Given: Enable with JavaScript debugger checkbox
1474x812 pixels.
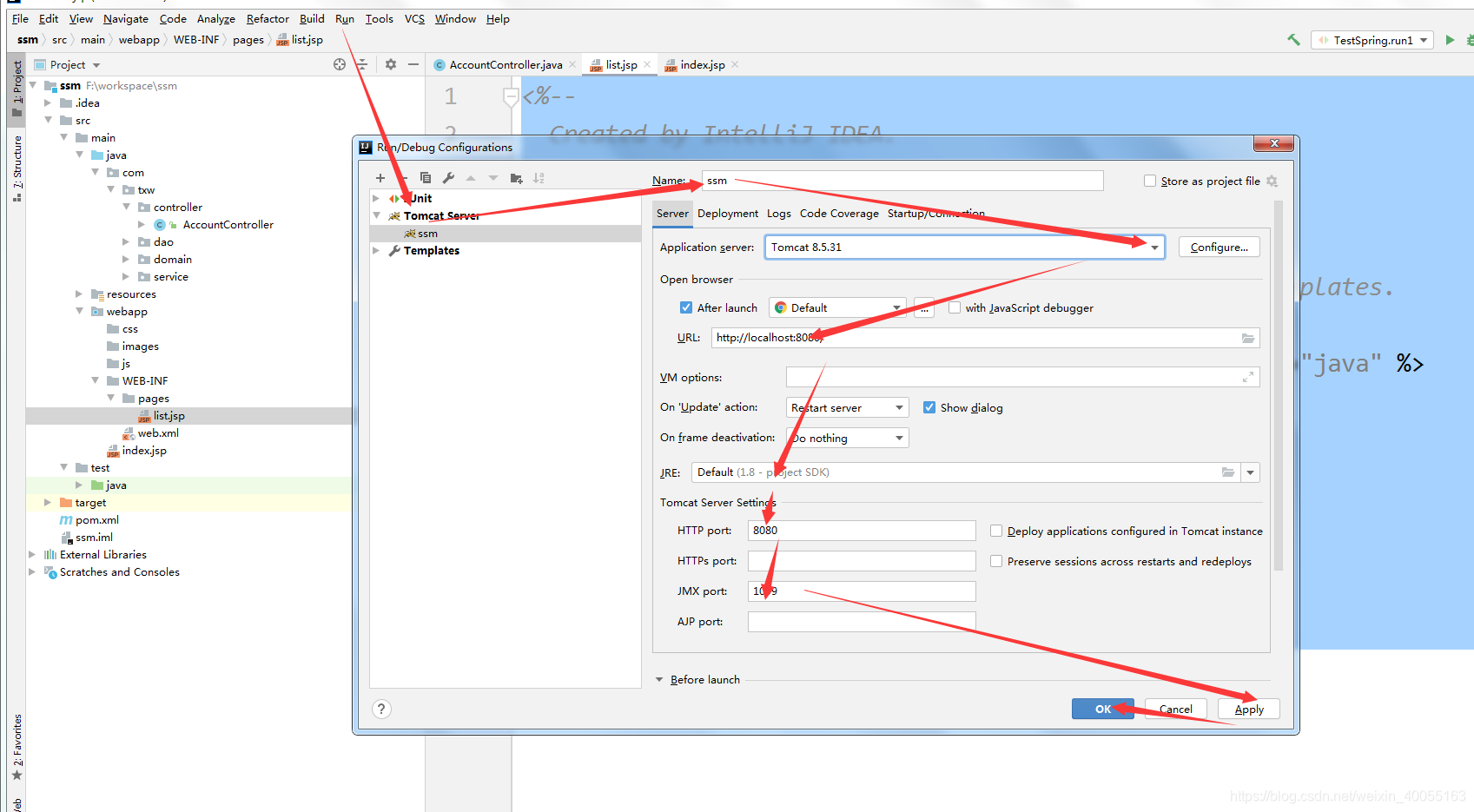Looking at the screenshot, I should click(955, 307).
